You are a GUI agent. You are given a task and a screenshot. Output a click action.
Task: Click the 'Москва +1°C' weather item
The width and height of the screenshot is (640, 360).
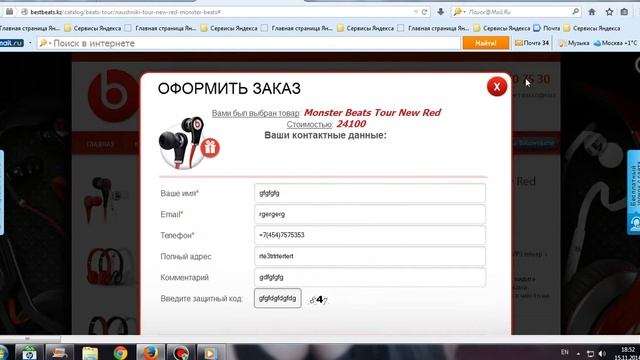tap(616, 43)
